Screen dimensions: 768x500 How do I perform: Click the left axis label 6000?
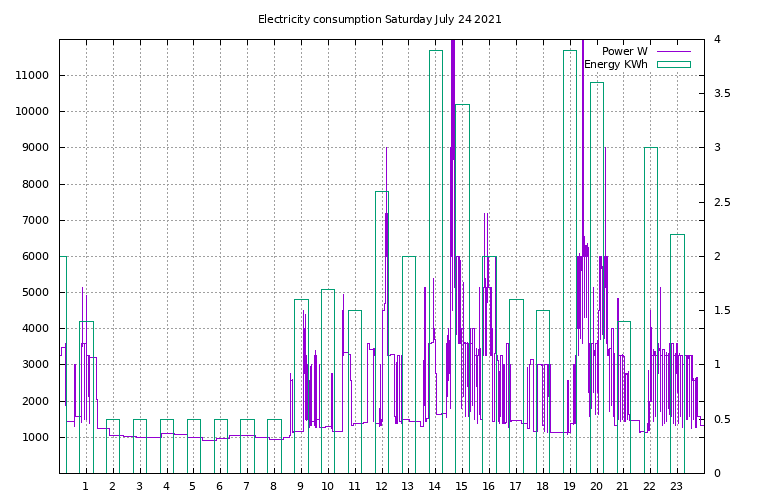point(35,257)
